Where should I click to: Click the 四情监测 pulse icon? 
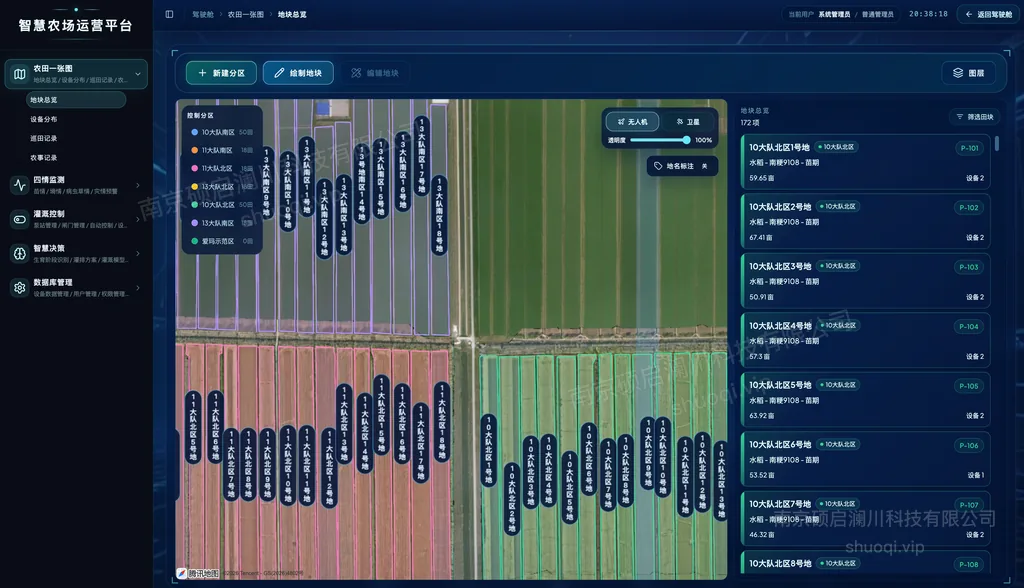20,185
